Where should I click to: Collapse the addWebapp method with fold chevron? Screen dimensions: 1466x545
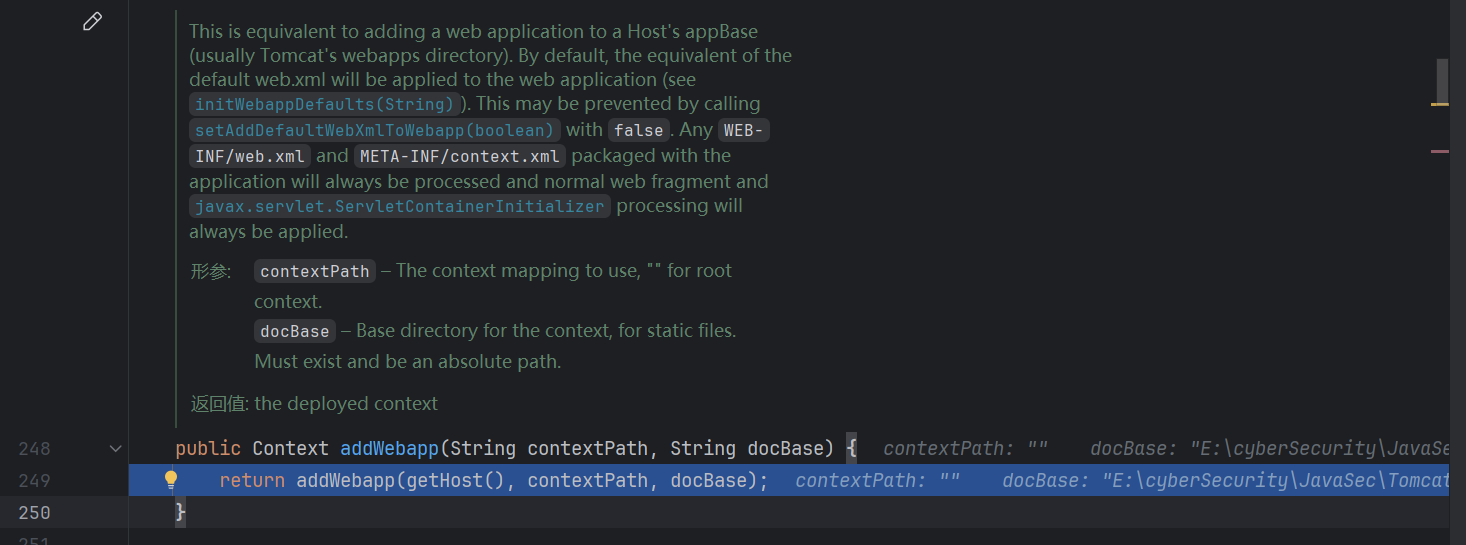[116, 449]
